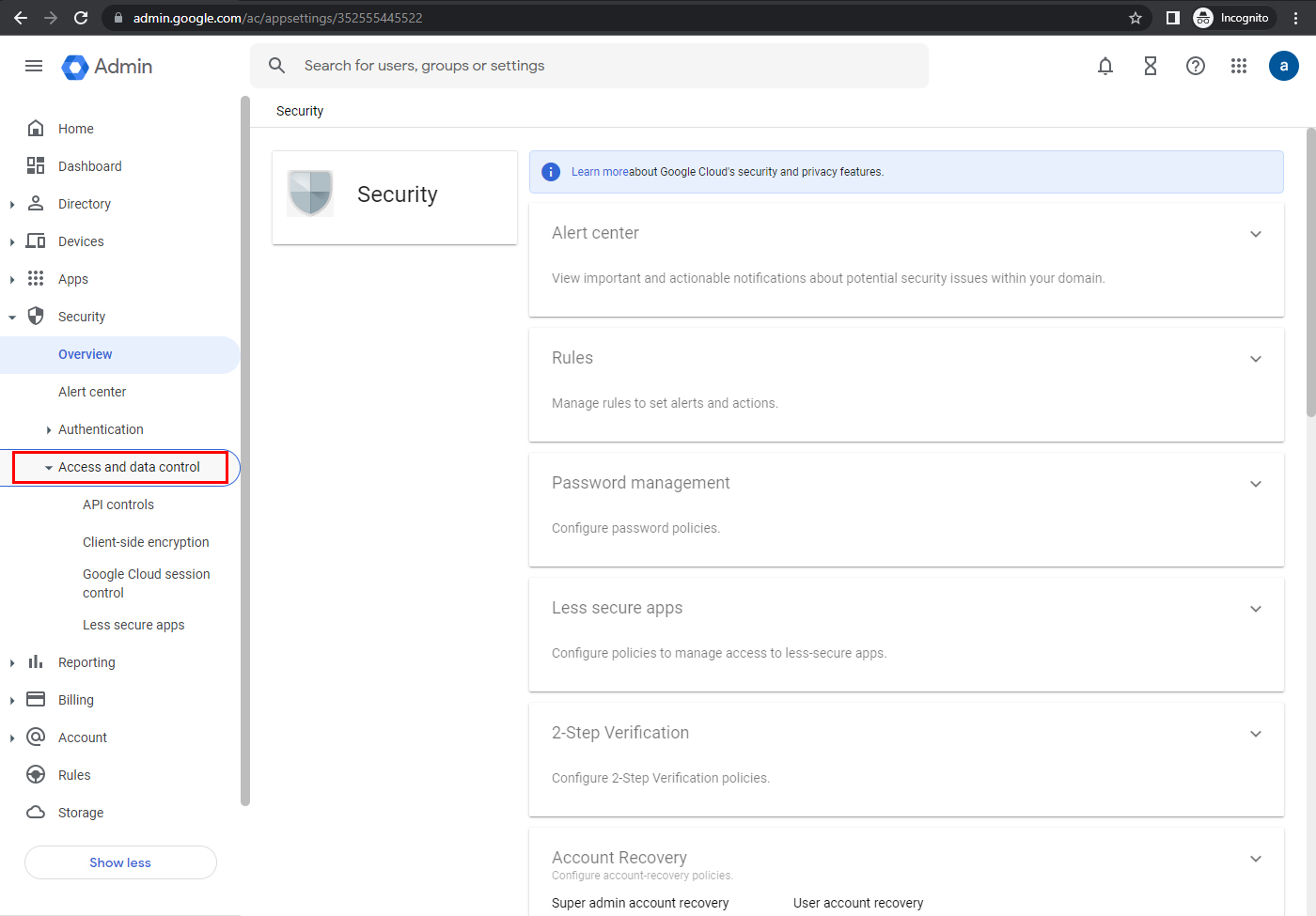Open the Google apps grid launcher
Screen dimensions: 1316x916
[1239, 66]
